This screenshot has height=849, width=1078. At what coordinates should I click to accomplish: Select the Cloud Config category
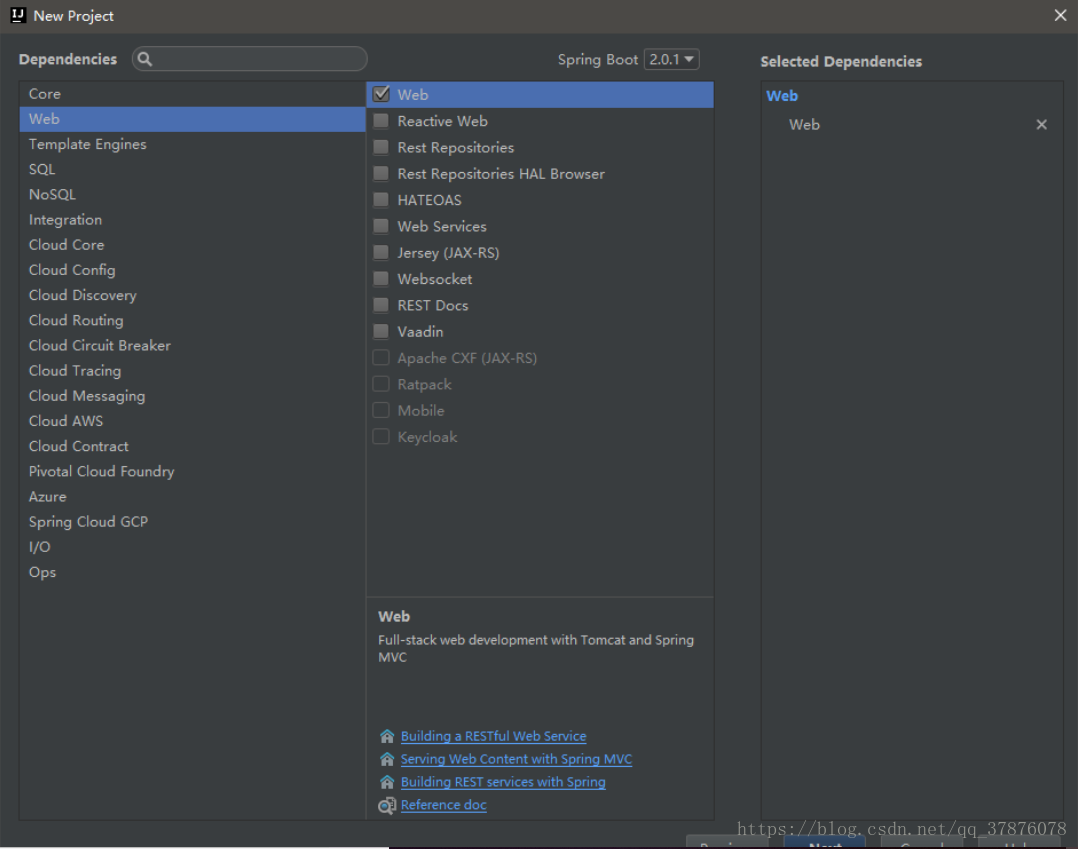click(192, 270)
